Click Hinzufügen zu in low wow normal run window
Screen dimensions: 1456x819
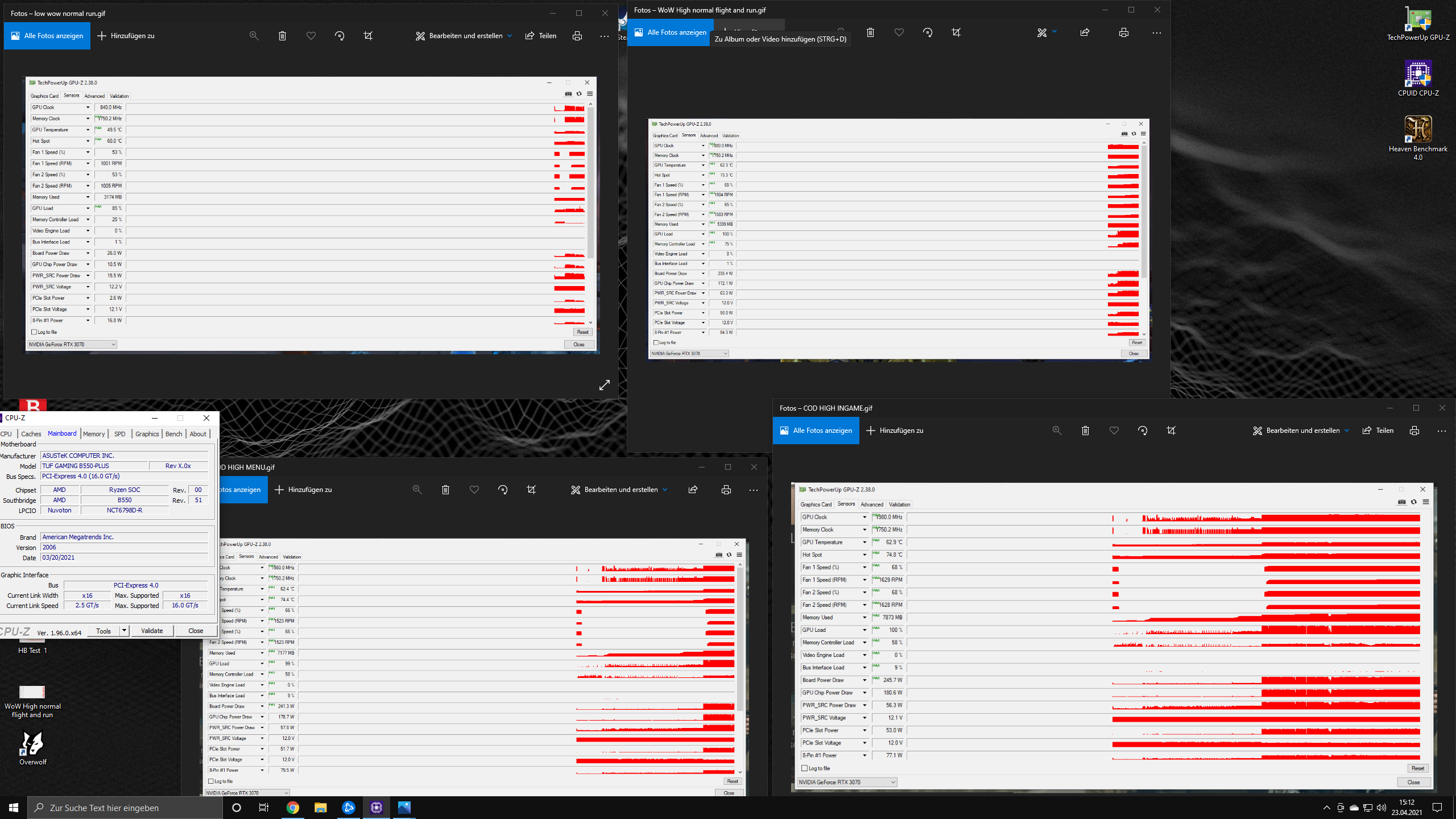tap(126, 36)
